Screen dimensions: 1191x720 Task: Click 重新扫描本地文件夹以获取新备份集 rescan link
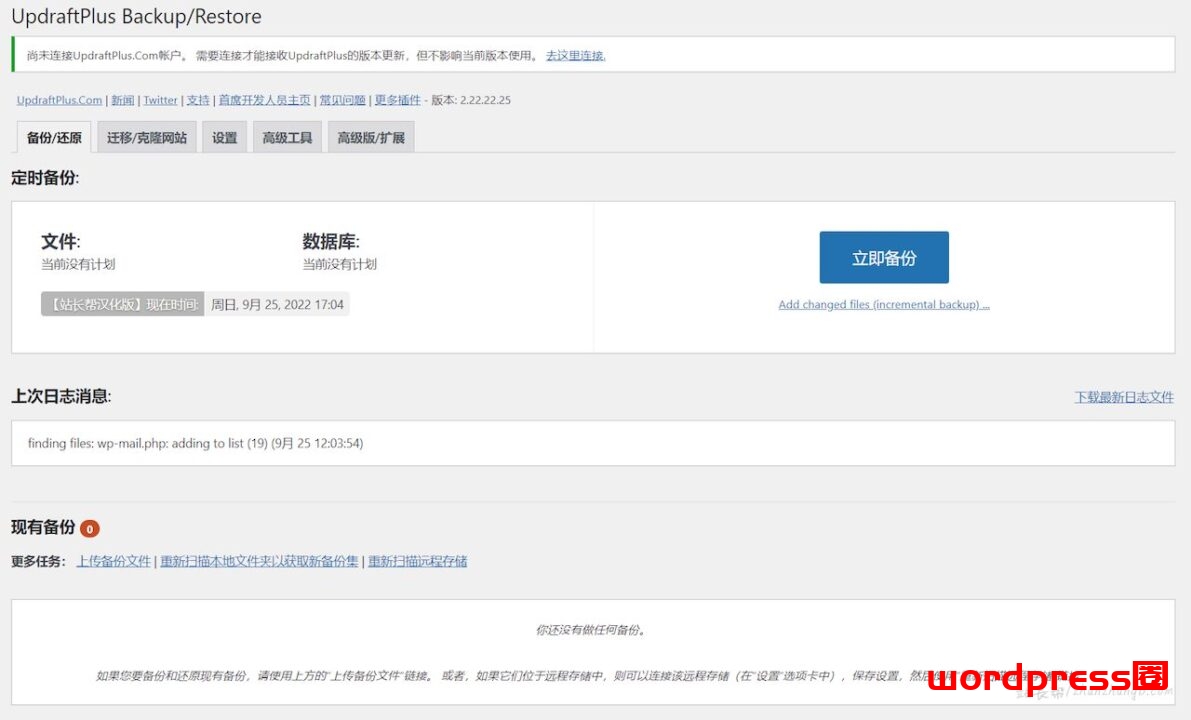[x=259, y=561]
